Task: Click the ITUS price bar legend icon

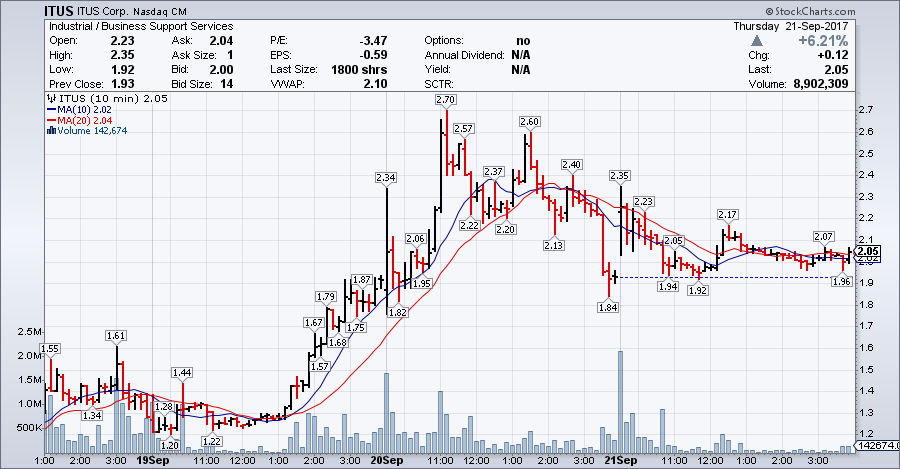Action: pos(49,99)
